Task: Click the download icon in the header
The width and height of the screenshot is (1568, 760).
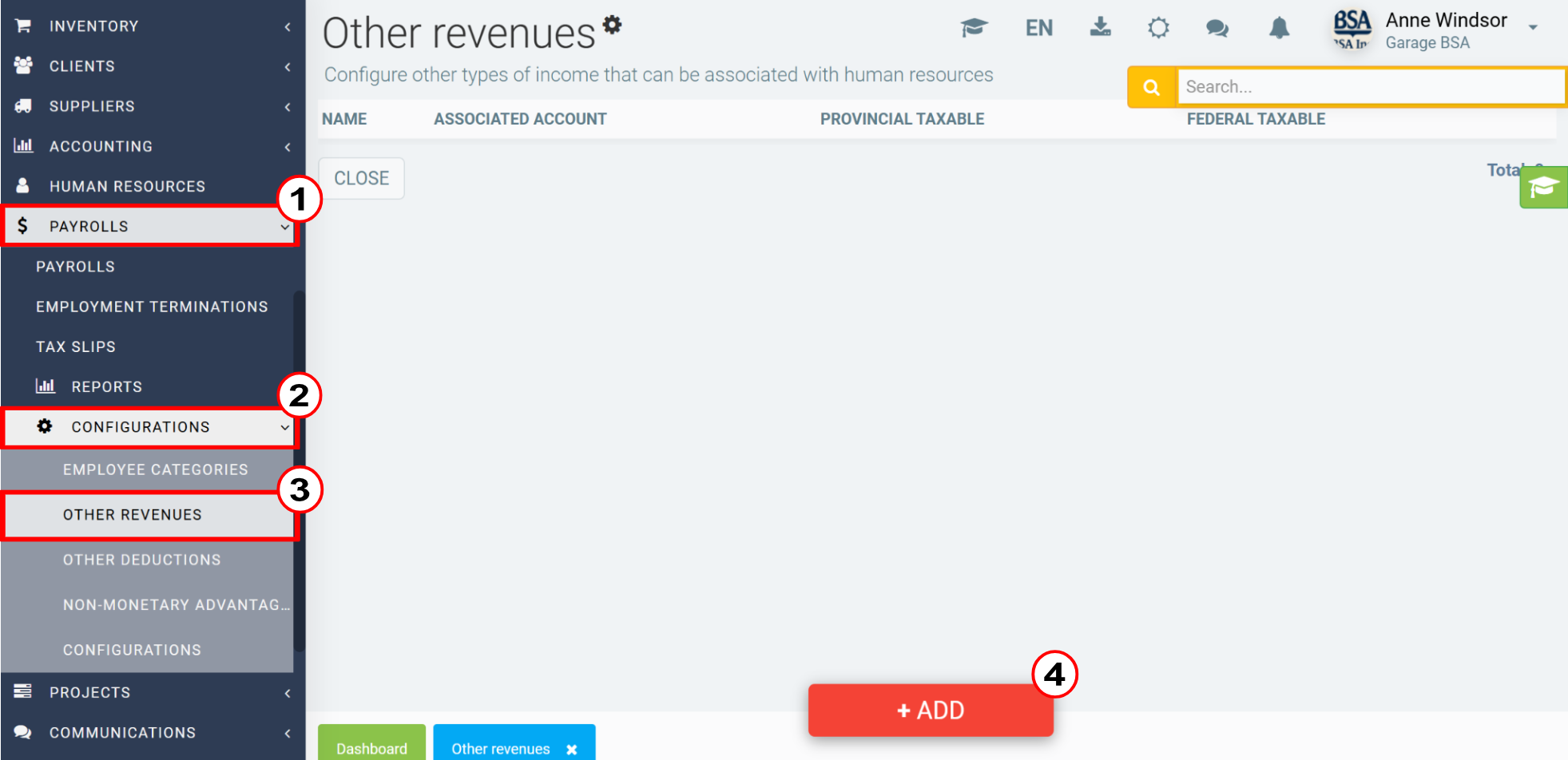Action: (1101, 27)
